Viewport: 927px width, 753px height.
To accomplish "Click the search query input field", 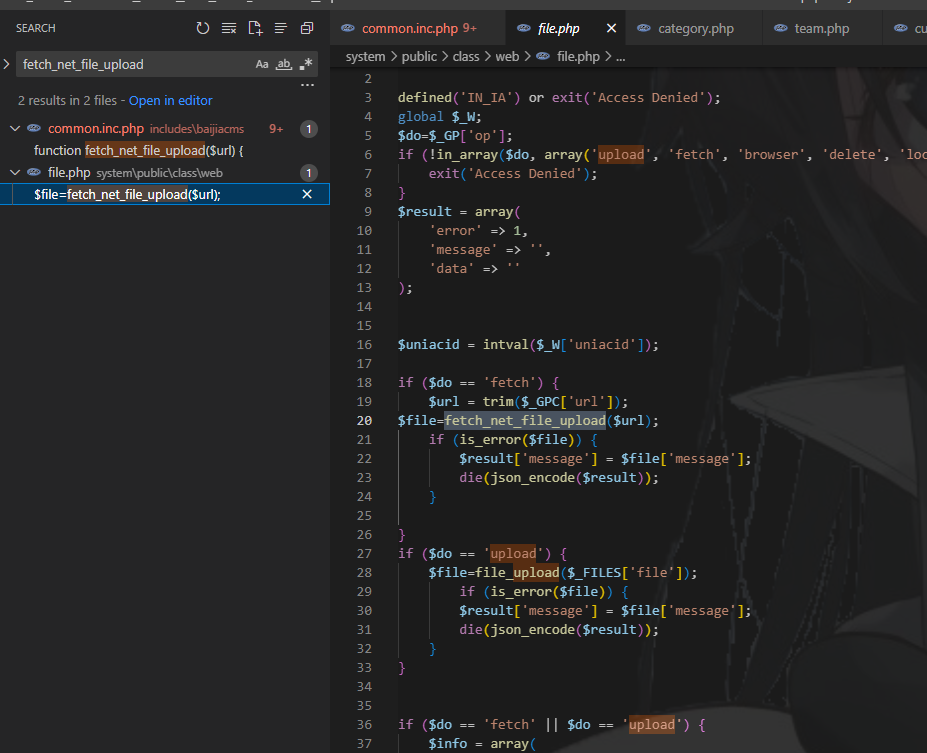I will tap(130, 64).
